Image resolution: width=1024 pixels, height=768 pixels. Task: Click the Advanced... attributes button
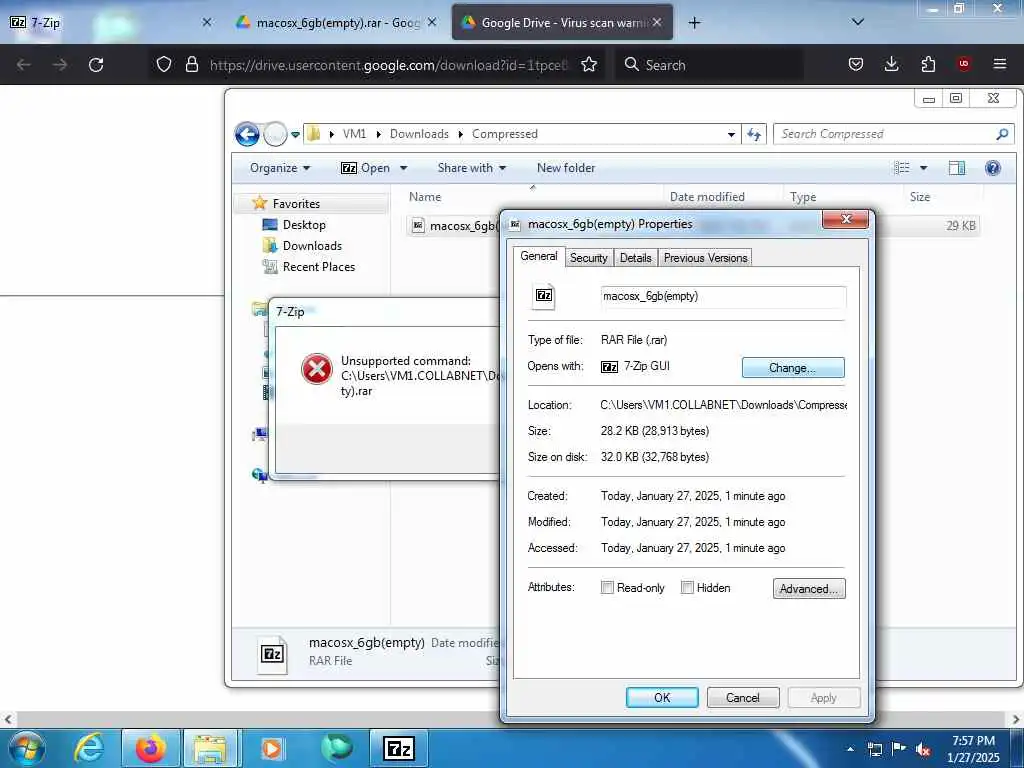click(809, 588)
